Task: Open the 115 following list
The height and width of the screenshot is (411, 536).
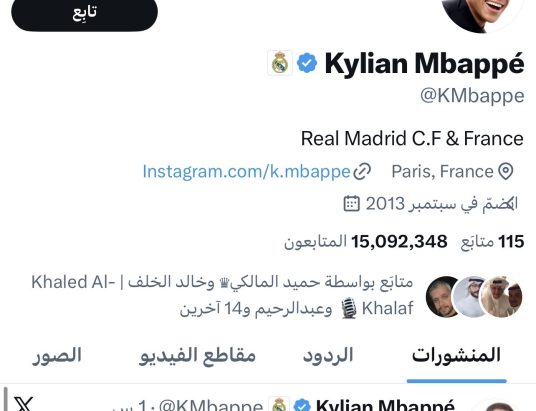Action: pos(493,241)
